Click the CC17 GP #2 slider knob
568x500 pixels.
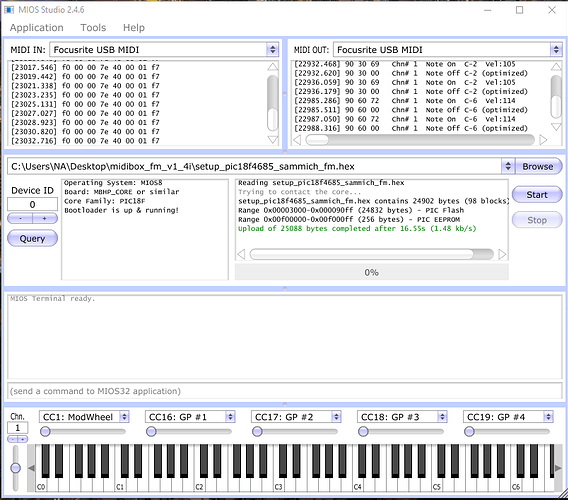coord(257,432)
